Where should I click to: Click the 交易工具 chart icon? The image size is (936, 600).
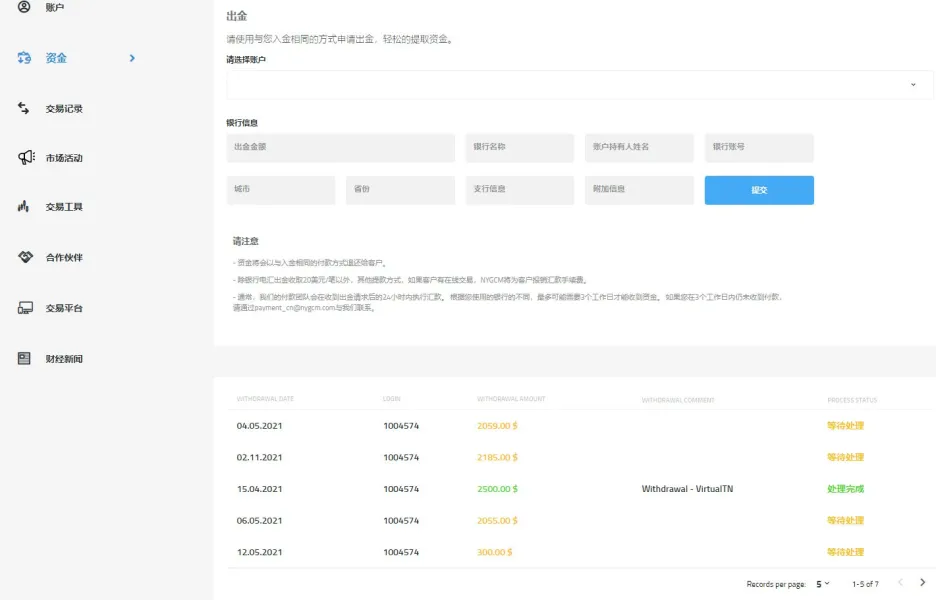[x=25, y=207]
